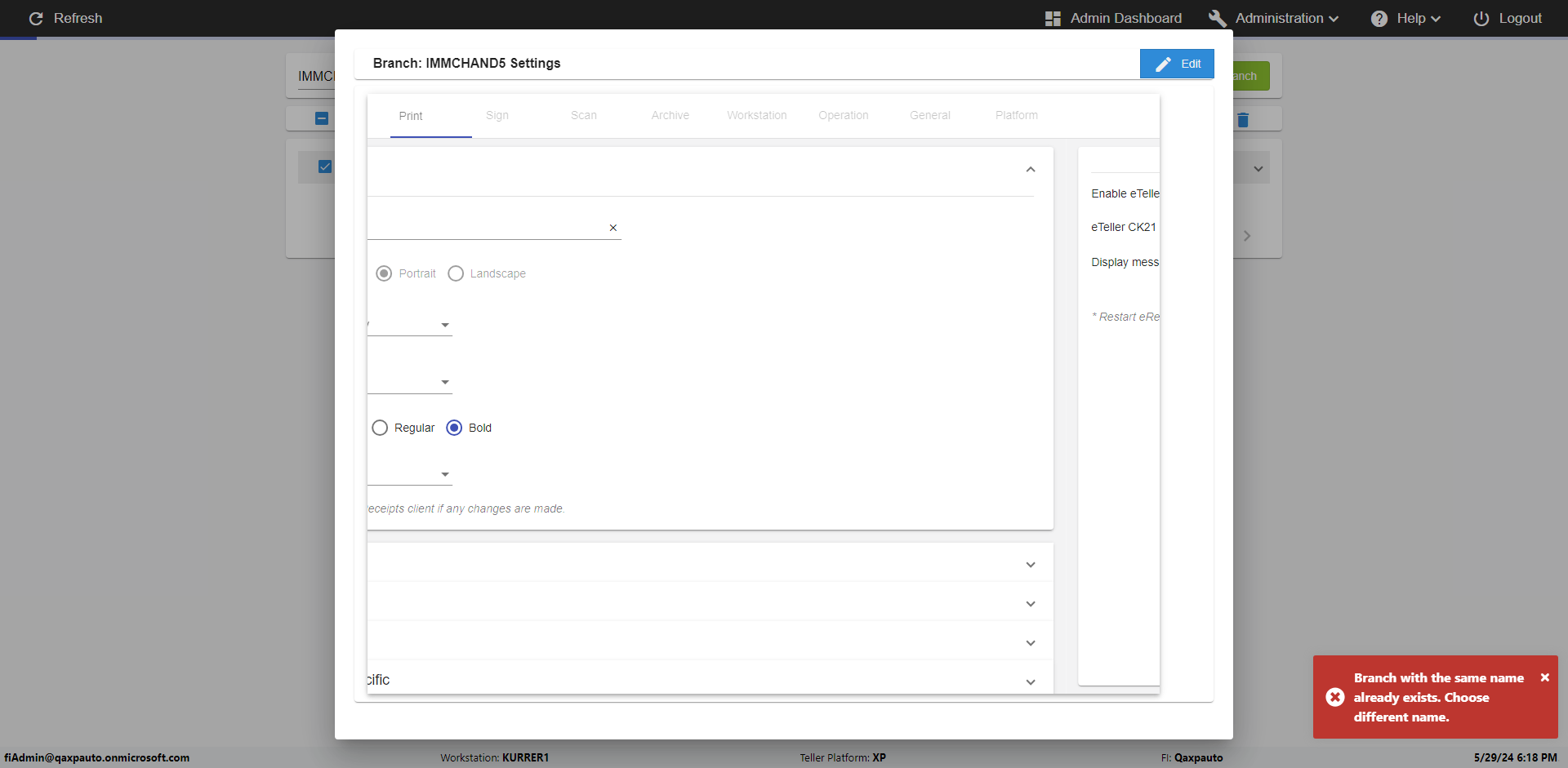Dismiss the branch name error notification
The height and width of the screenshot is (768, 1568).
click(1544, 677)
